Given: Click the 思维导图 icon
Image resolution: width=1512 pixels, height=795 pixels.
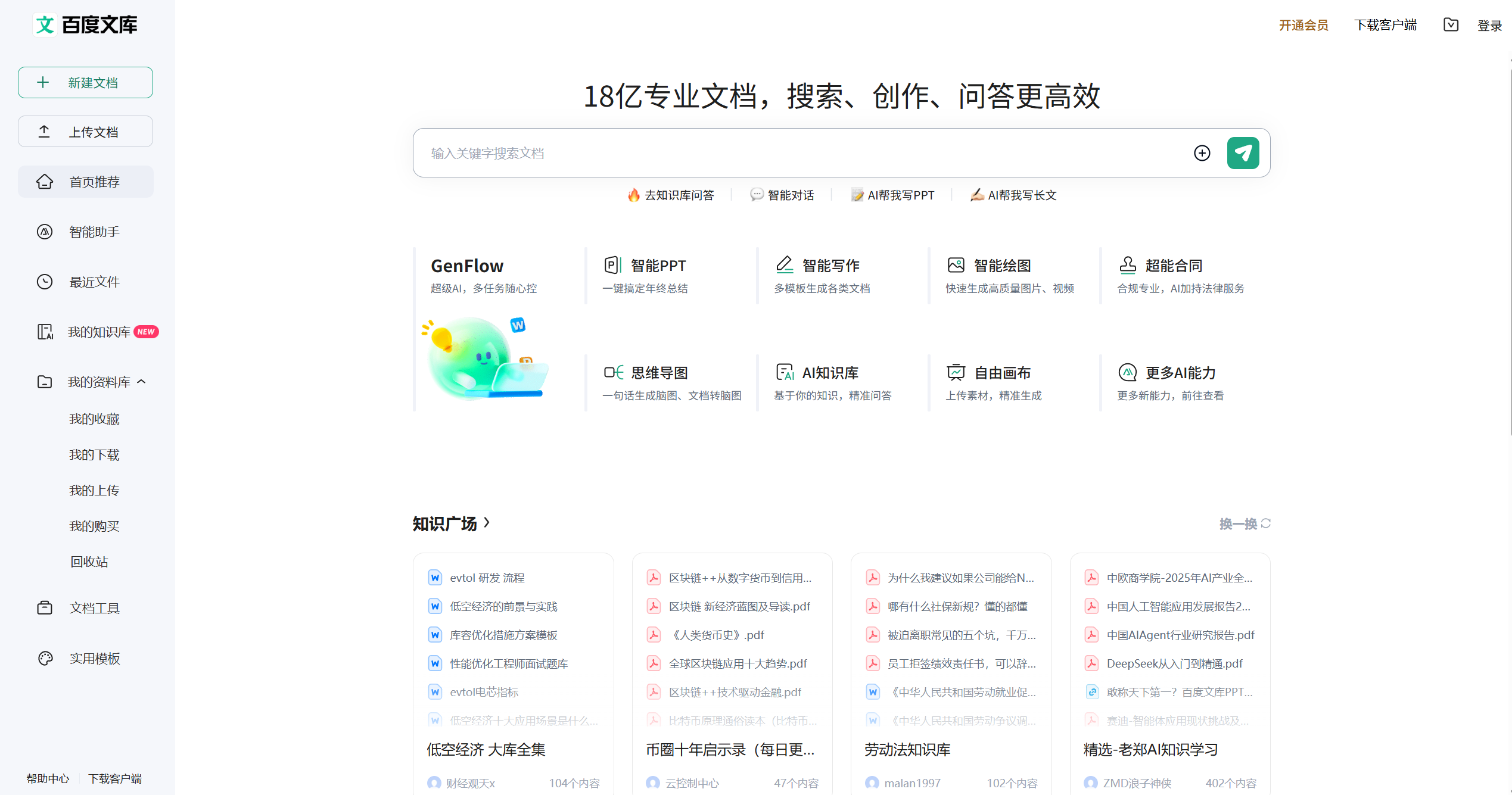Looking at the screenshot, I should (614, 372).
